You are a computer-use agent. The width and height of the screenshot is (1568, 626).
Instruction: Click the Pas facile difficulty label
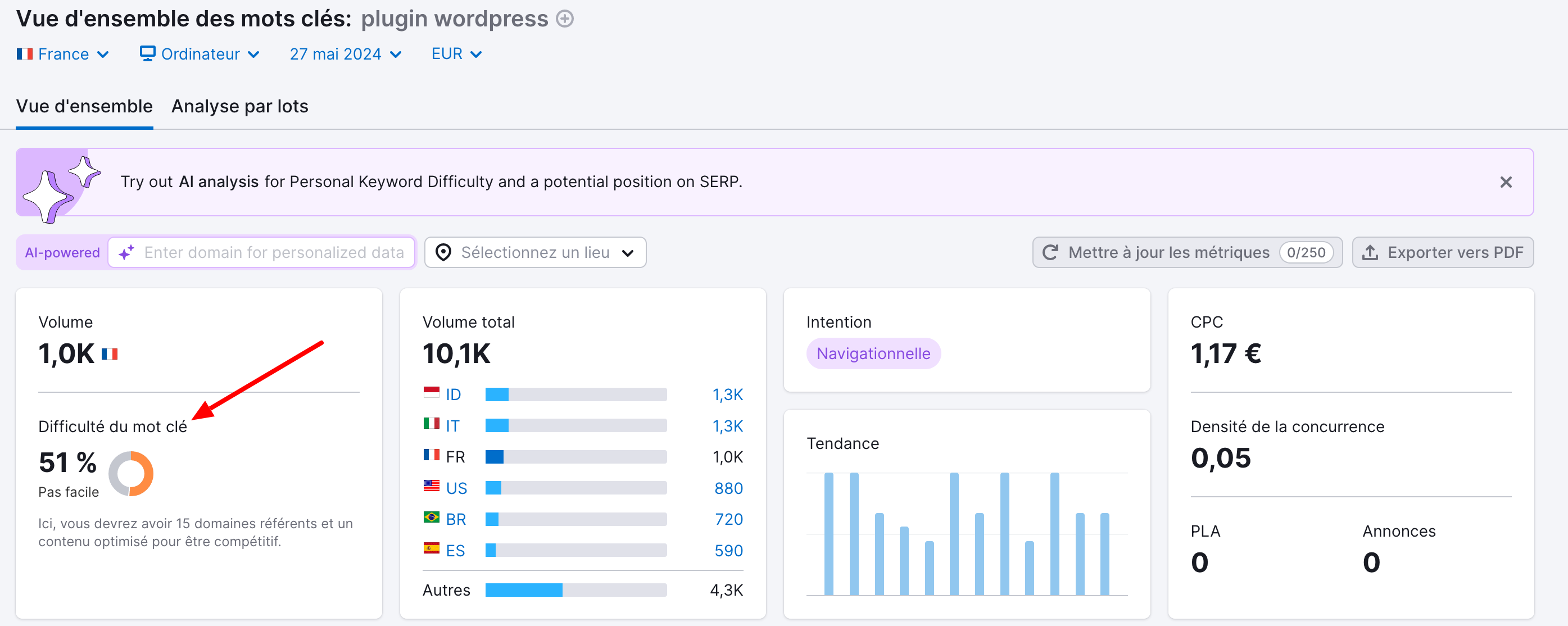(x=68, y=492)
